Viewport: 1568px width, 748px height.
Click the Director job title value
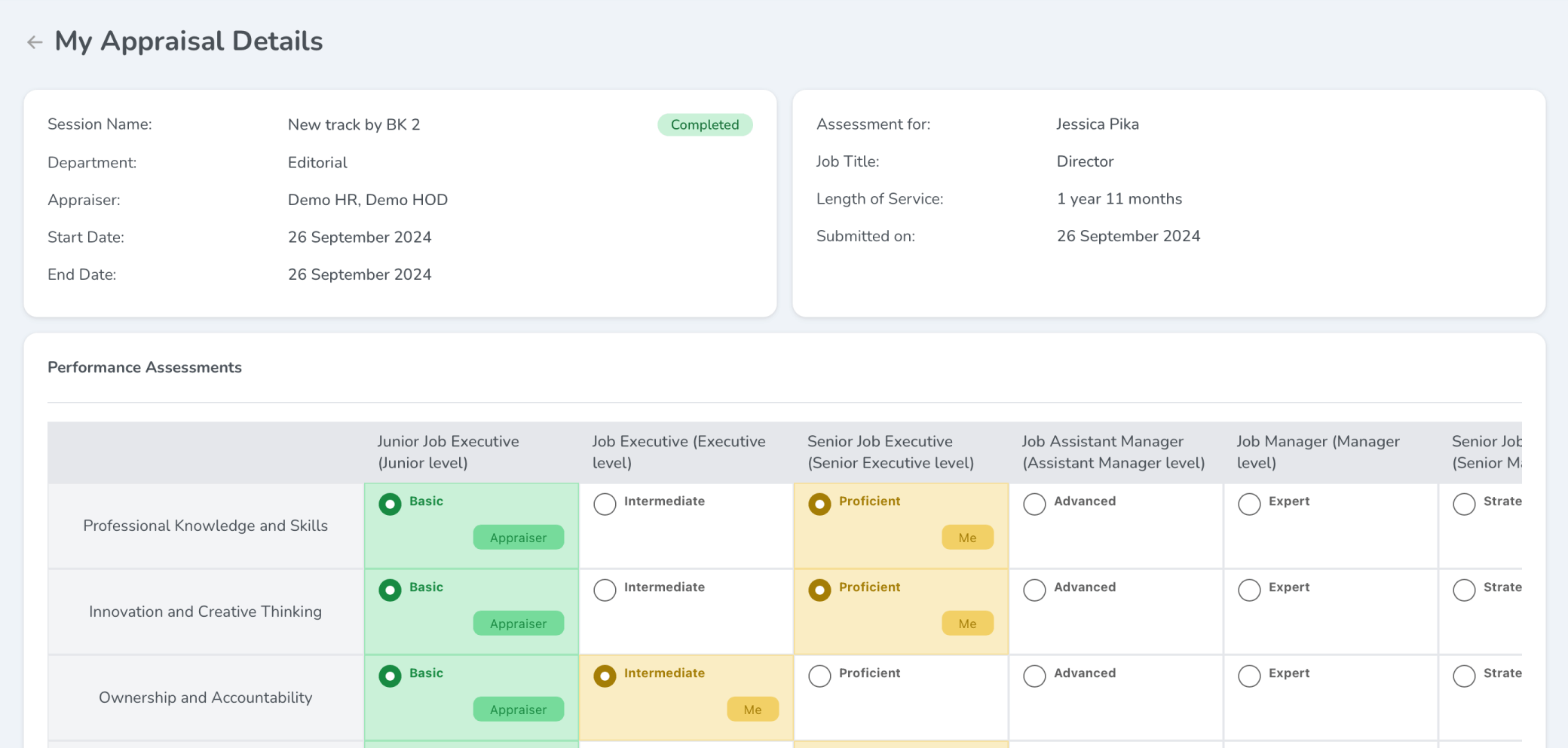click(x=1085, y=161)
